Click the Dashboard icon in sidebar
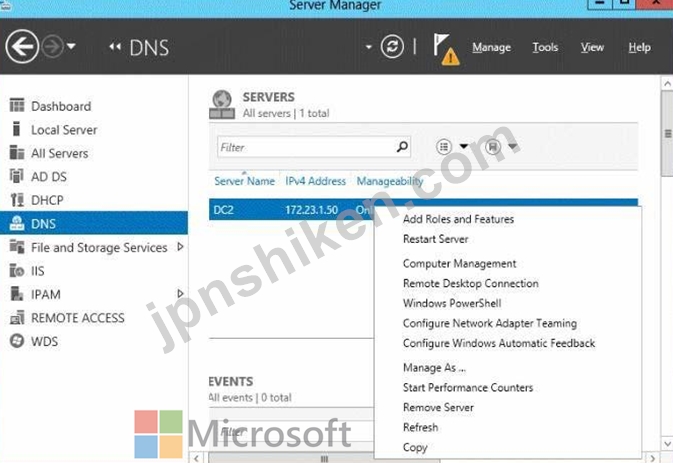Image resolution: width=673 pixels, height=463 pixels. point(17,105)
